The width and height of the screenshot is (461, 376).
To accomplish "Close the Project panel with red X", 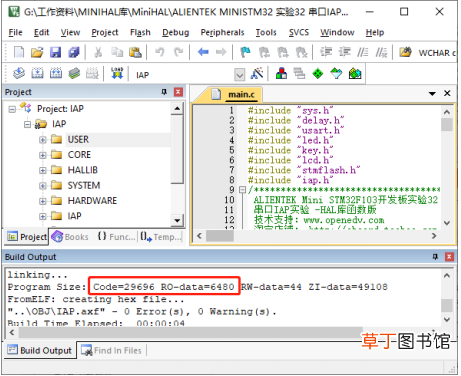I will tap(179, 92).
